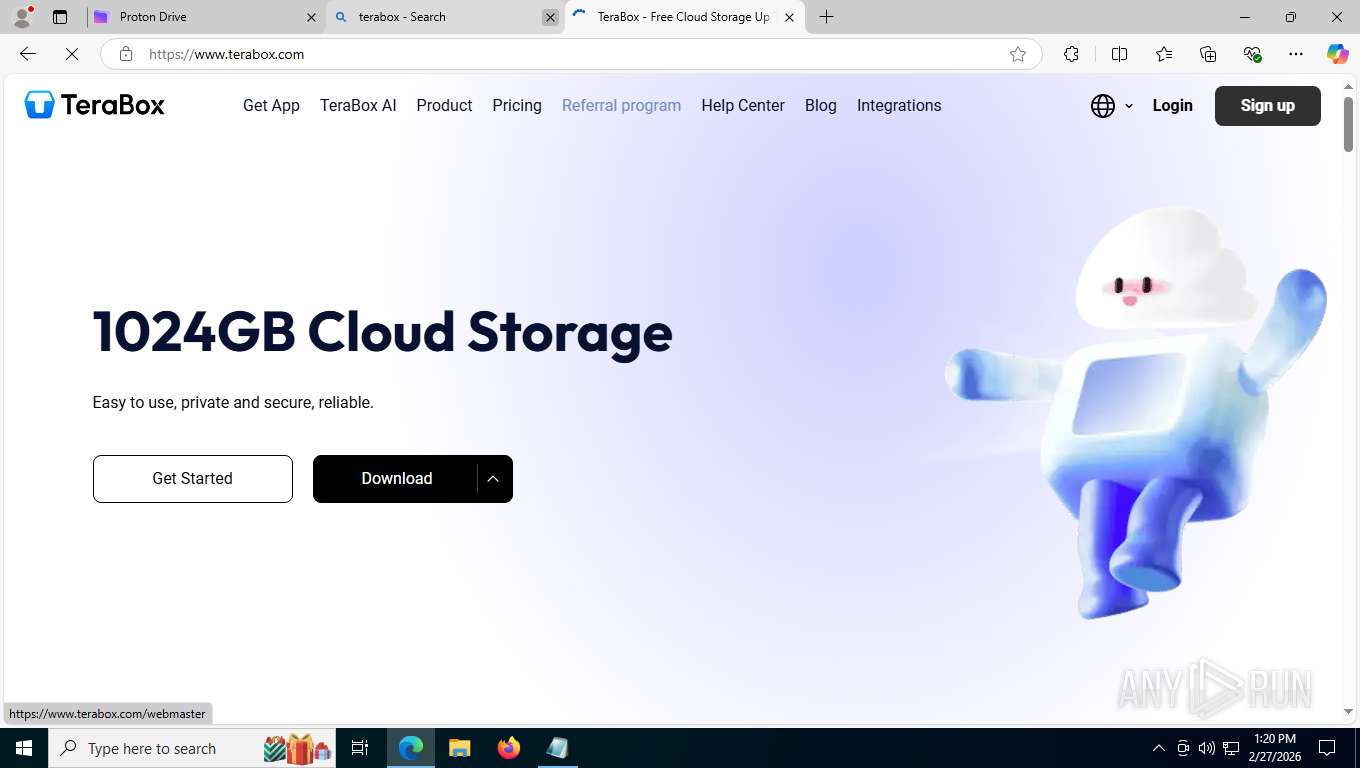Go to the Pricing page
Viewport: 1360px width, 768px height.
pyautogui.click(x=517, y=106)
